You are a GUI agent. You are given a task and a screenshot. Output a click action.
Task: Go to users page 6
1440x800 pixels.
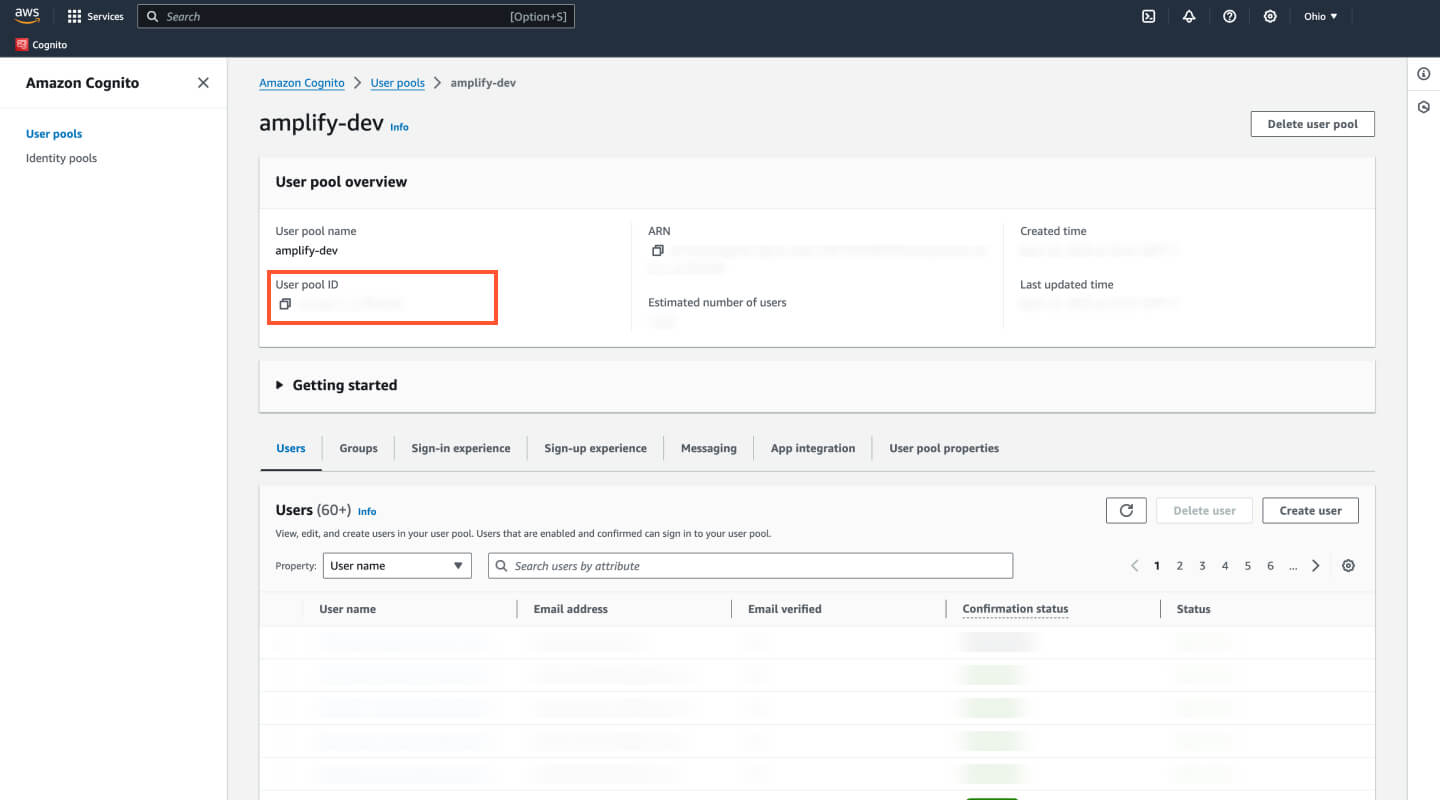(x=1270, y=566)
